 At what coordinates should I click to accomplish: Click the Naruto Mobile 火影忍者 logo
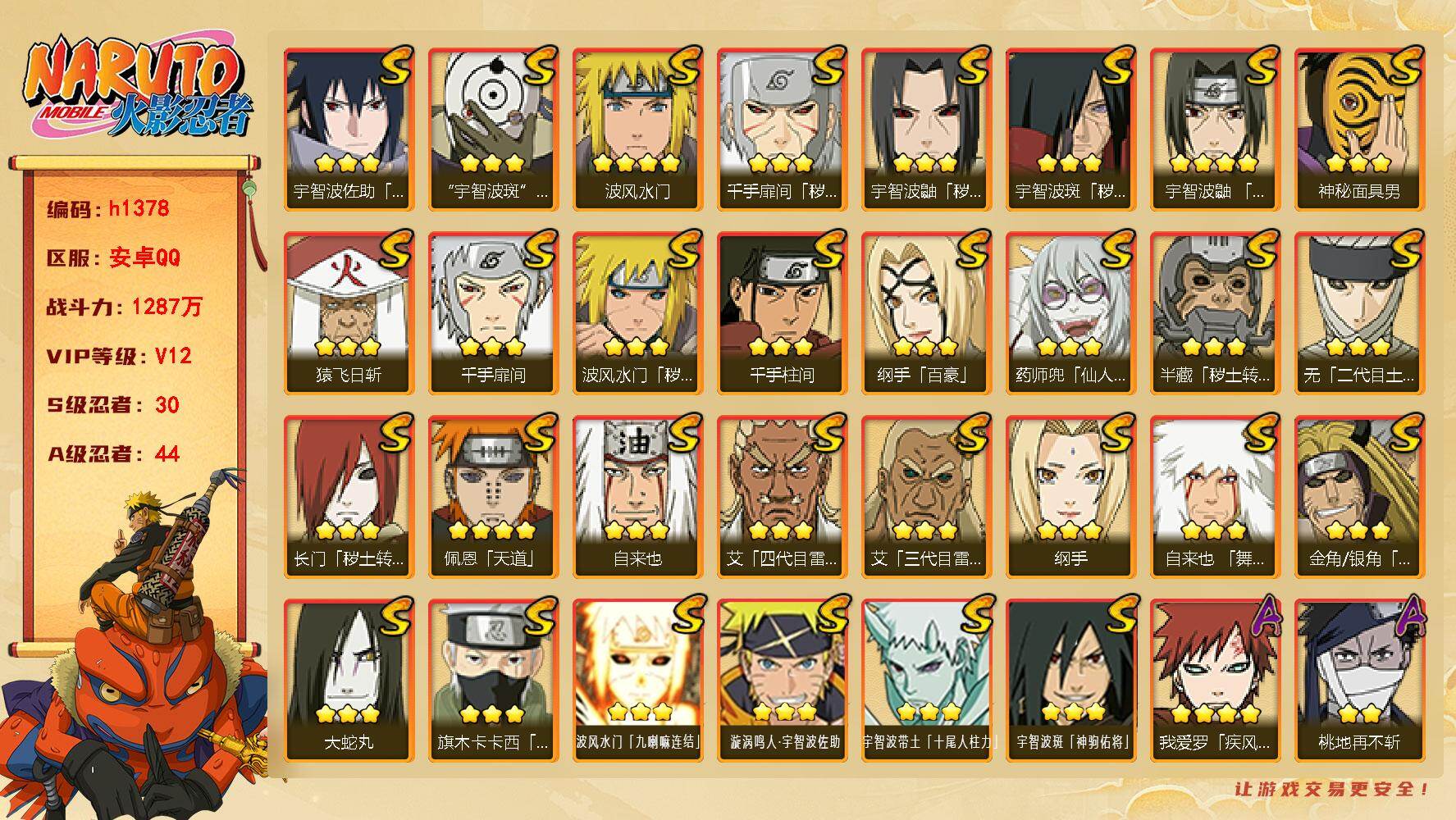pos(138,89)
